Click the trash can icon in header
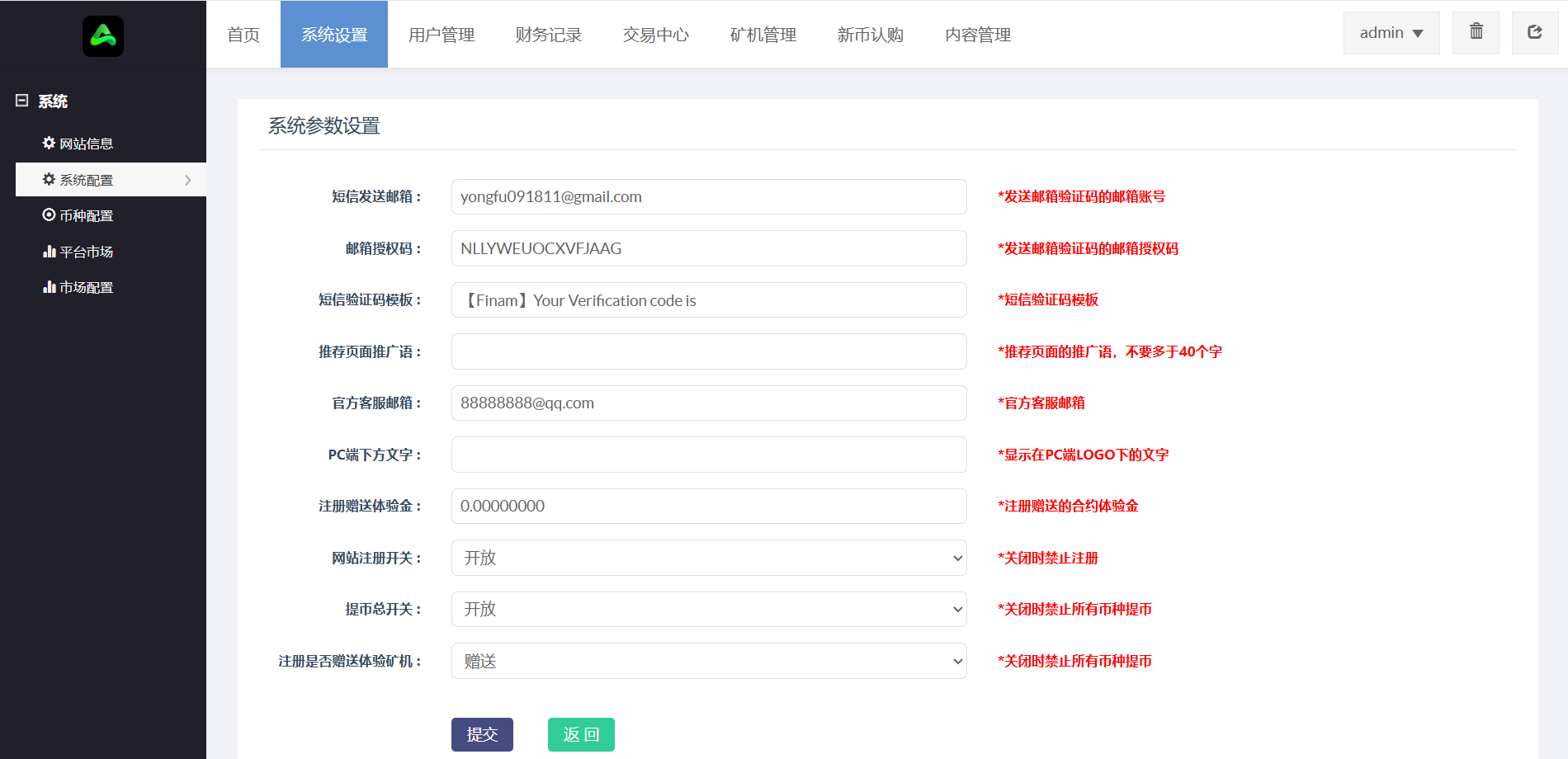The image size is (1568, 759). [x=1476, y=32]
